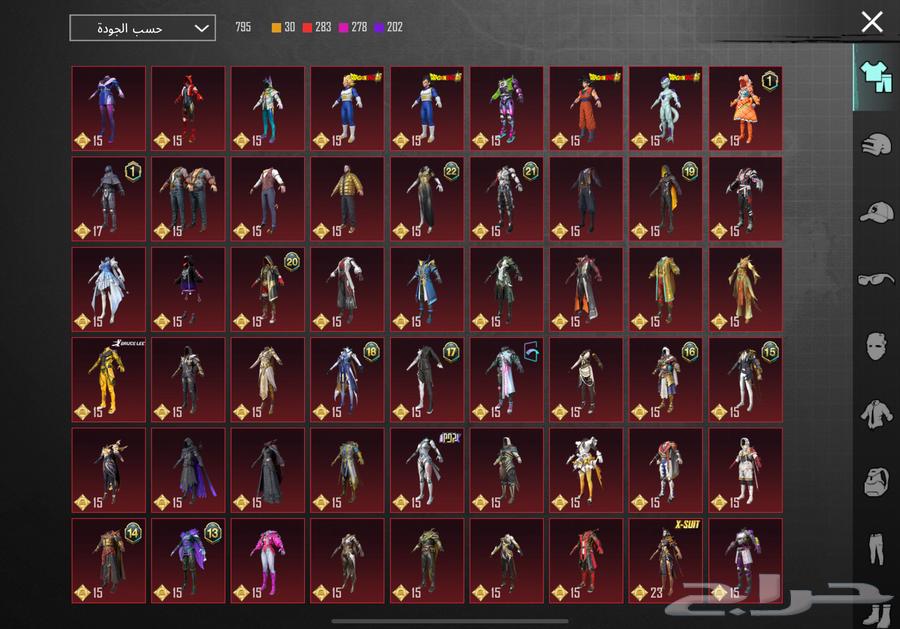Screen dimensions: 900x629
Task: Select the white and yellow dress outfit
Action: pos(586,470)
